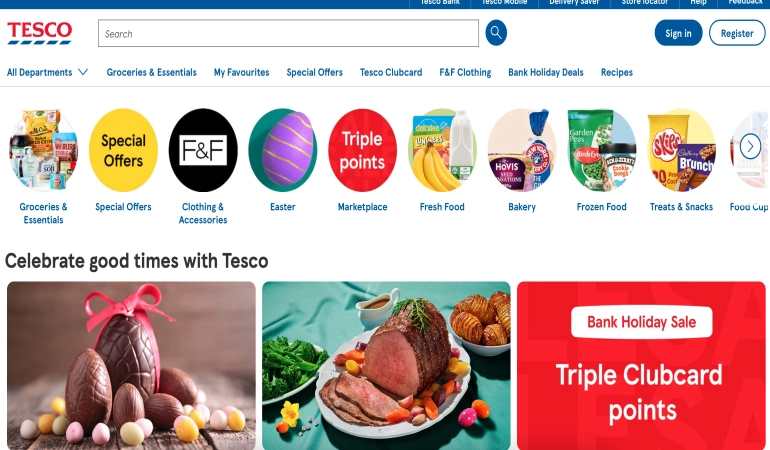This screenshot has height=450, width=770.
Task: Focus the Search input field
Action: coord(288,33)
